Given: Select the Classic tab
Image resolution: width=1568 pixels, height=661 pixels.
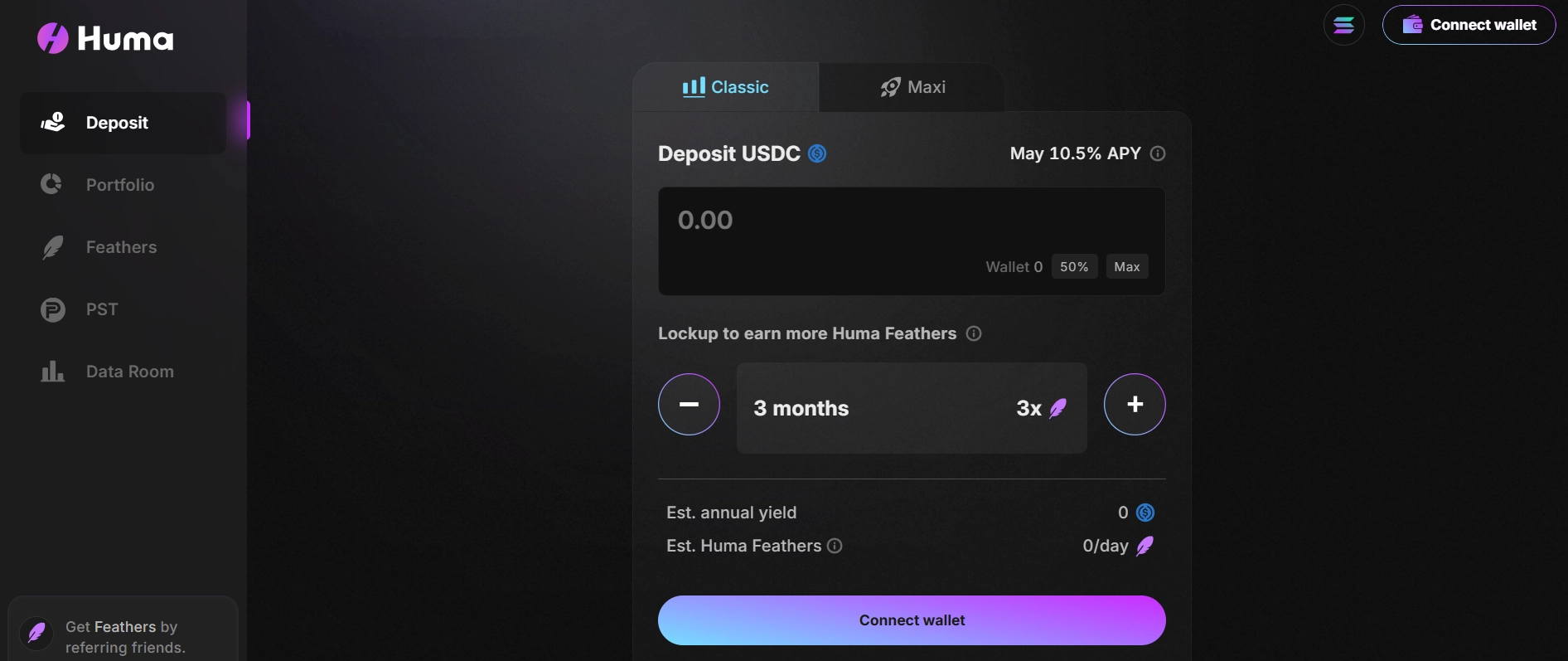Looking at the screenshot, I should (726, 86).
